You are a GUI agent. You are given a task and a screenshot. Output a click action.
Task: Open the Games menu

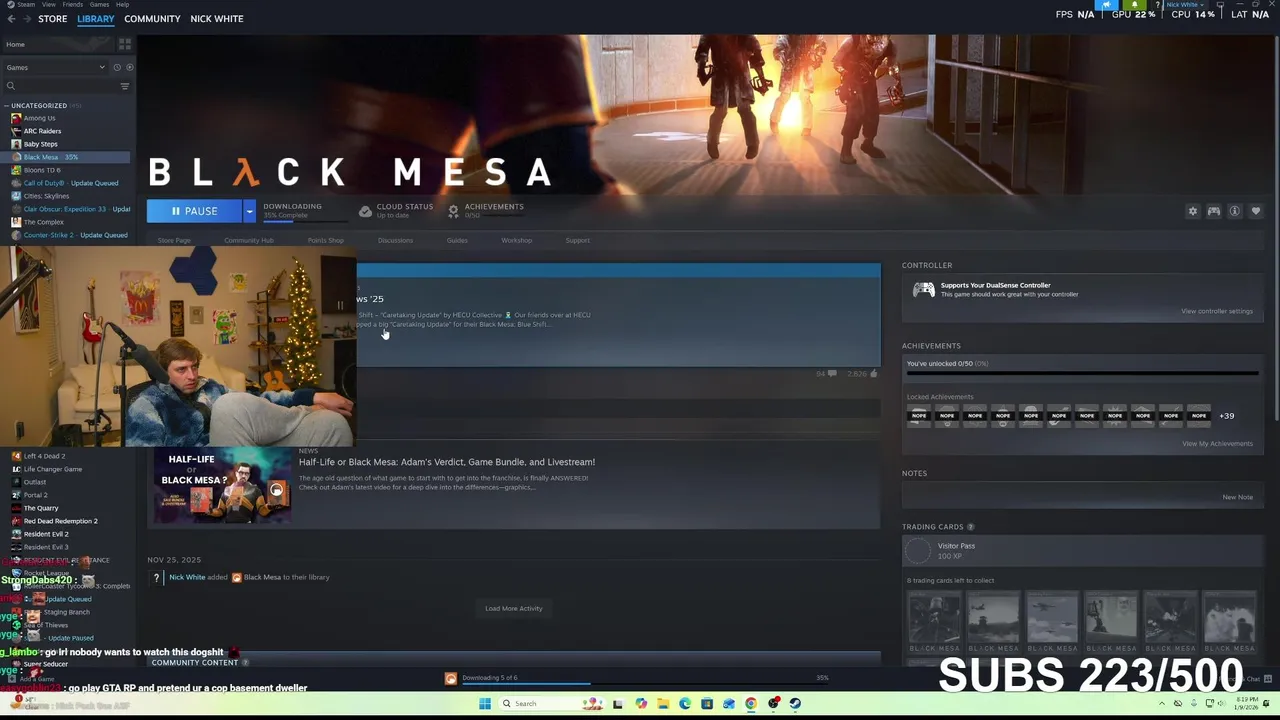pyautogui.click(x=99, y=4)
